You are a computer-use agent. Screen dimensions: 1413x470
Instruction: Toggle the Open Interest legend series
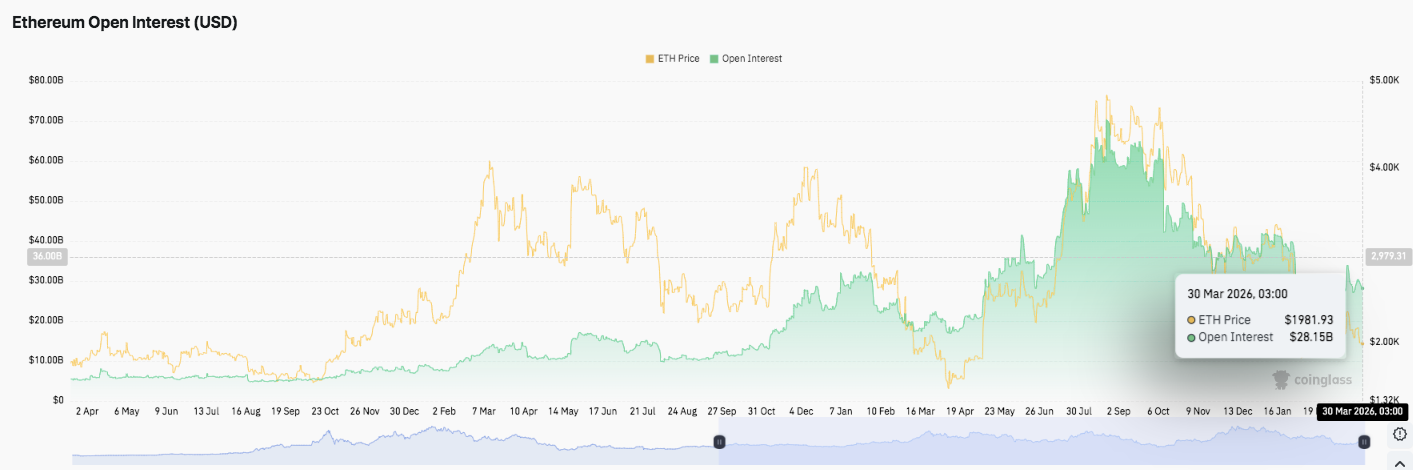point(751,59)
